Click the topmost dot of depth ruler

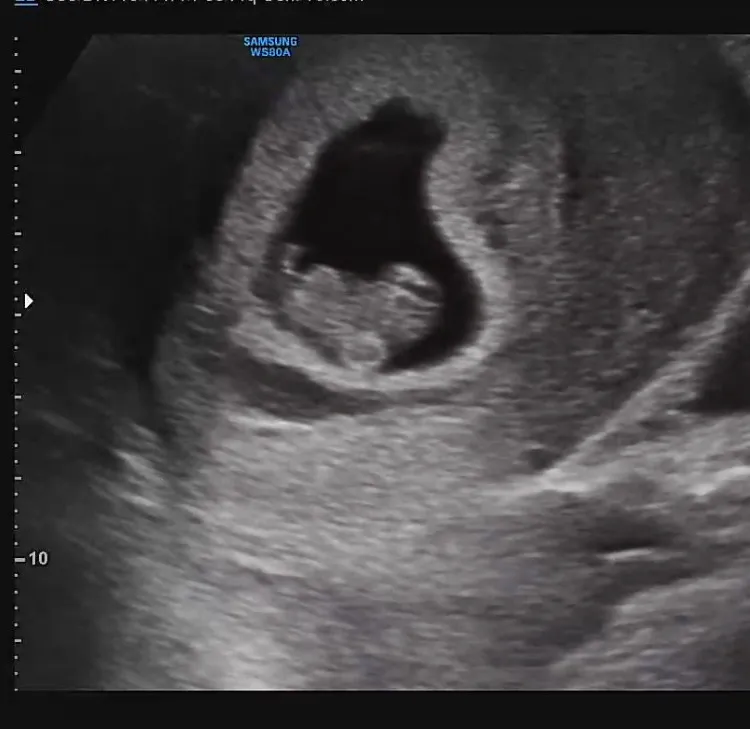click(16, 39)
